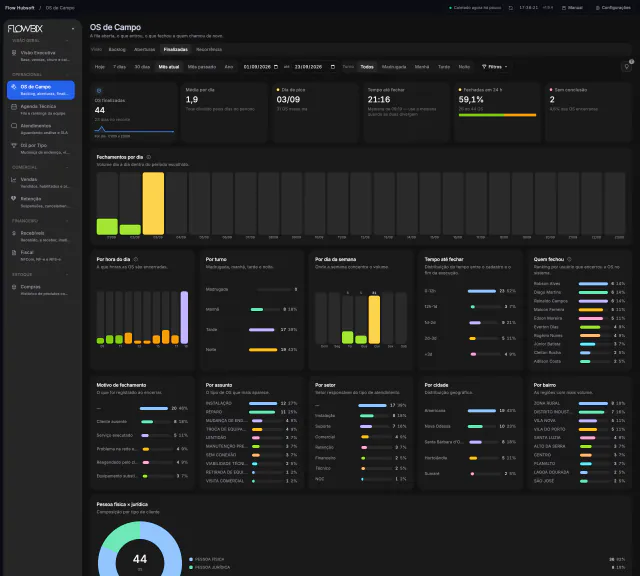Click the yellow bar in Por dia da semana
Screen dimensions: 640x576
point(374,320)
